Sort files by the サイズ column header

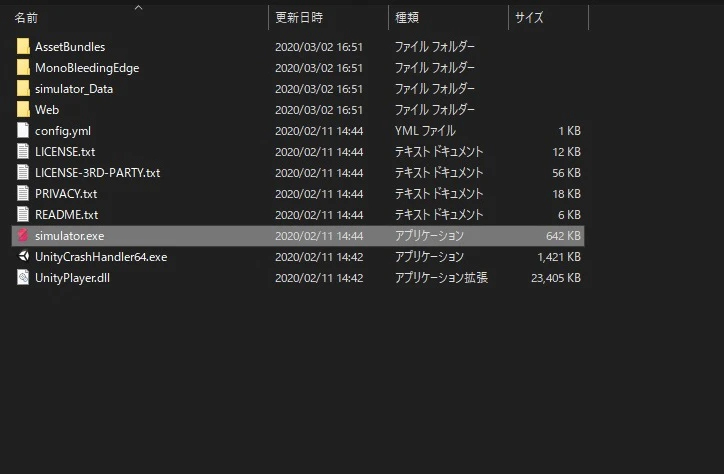[x=529, y=18]
